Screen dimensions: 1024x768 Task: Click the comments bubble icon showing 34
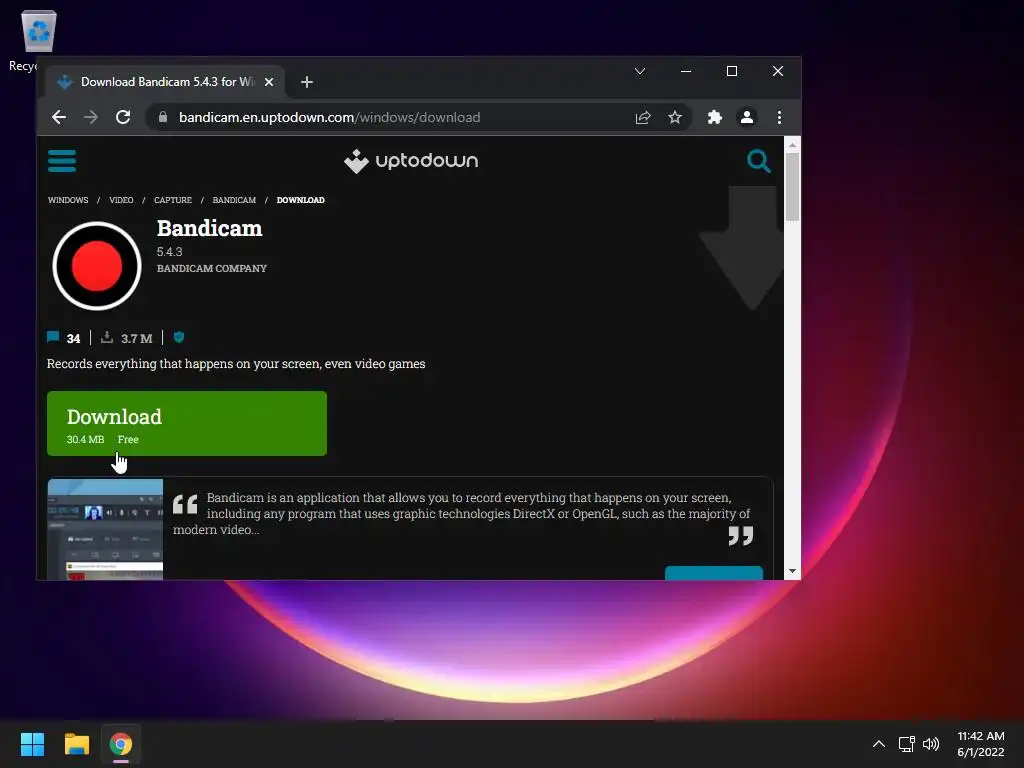point(54,337)
